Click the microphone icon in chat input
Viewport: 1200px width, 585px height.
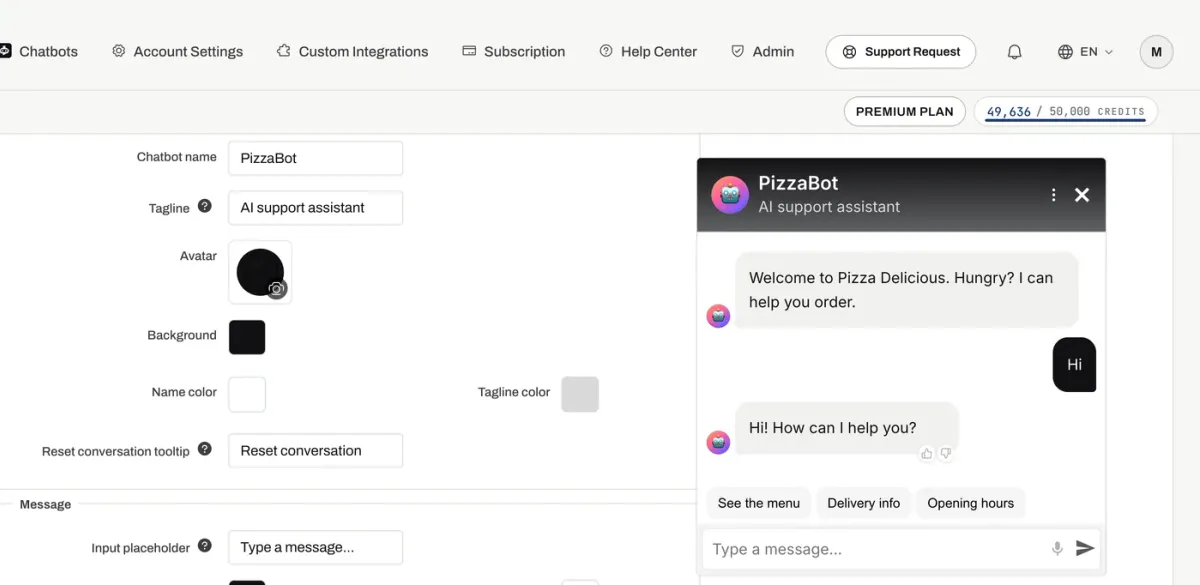click(1057, 548)
